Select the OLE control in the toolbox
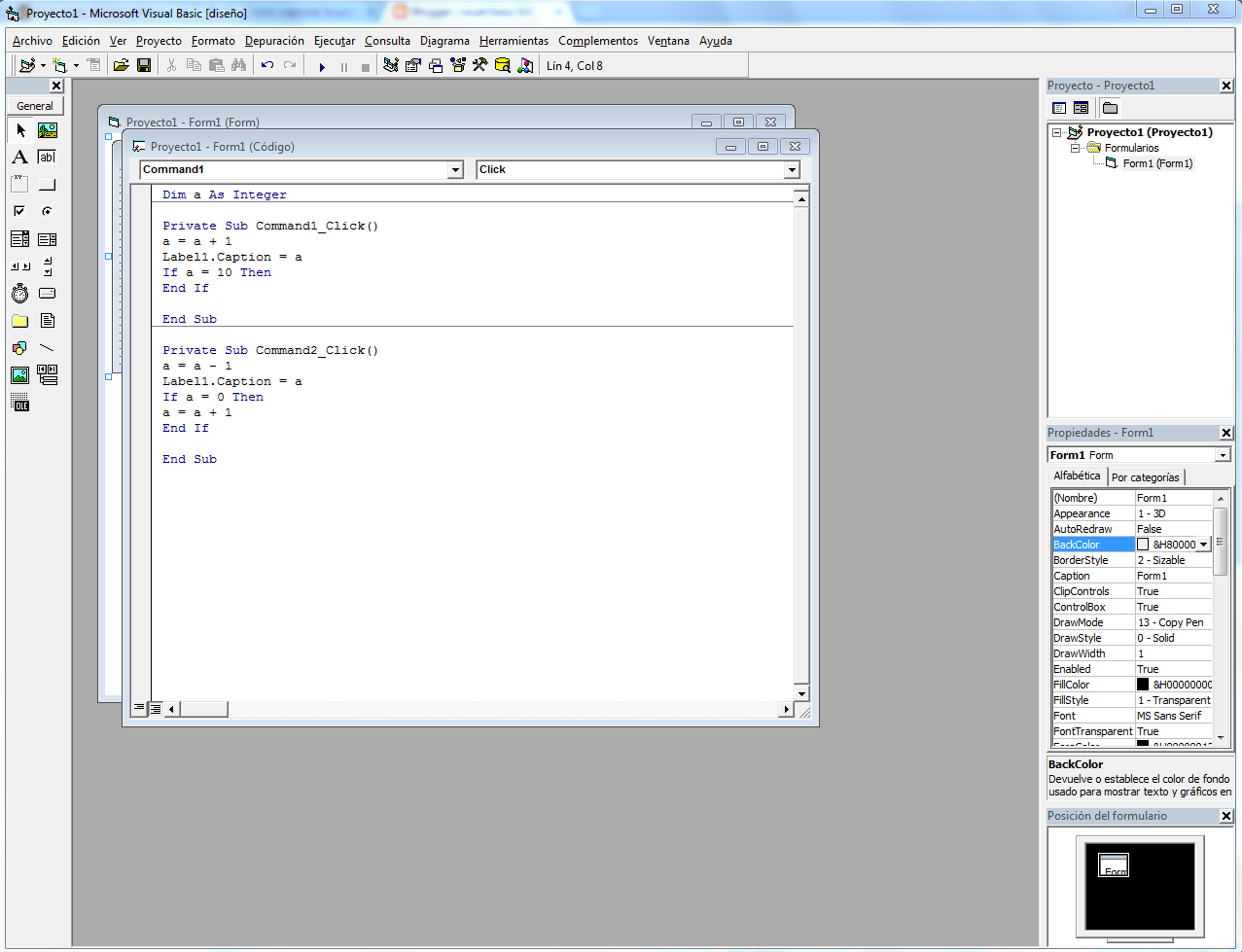1242x952 pixels. pyautogui.click(x=19, y=402)
